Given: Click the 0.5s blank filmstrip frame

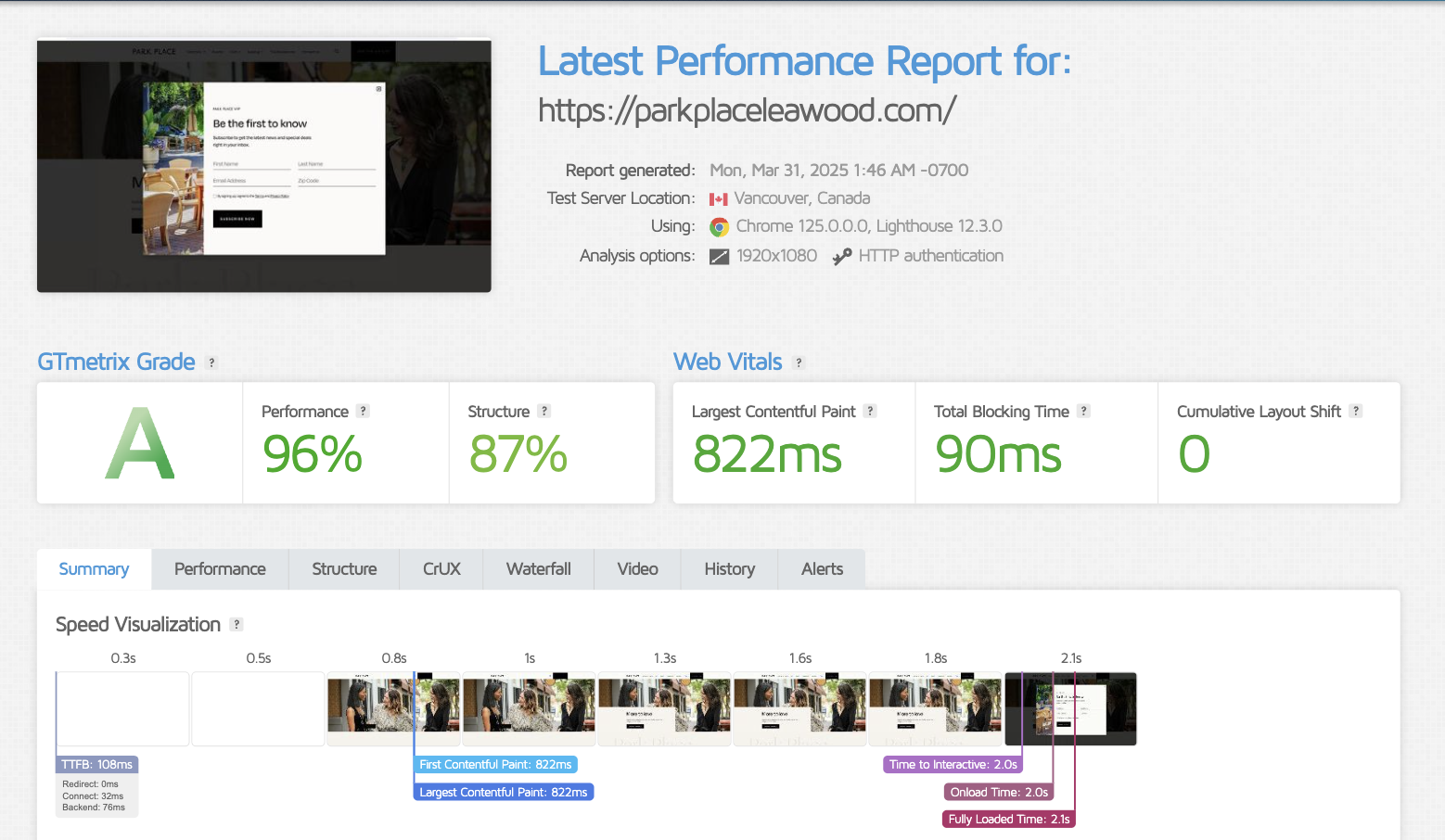Looking at the screenshot, I should [258, 709].
